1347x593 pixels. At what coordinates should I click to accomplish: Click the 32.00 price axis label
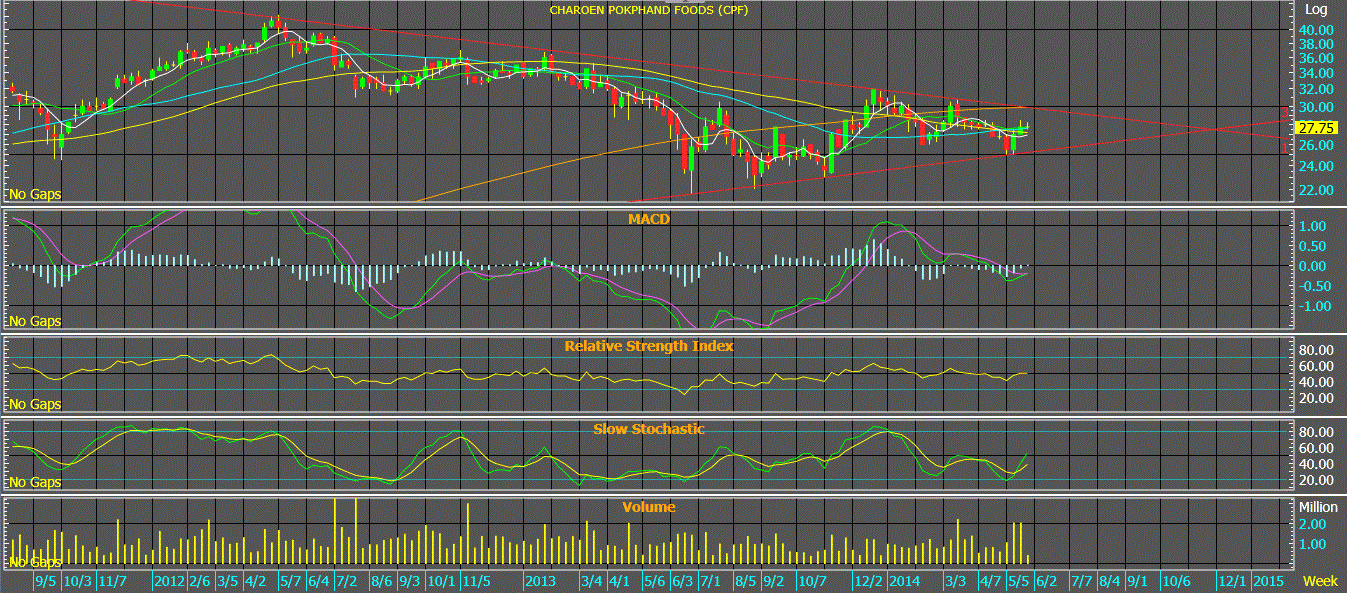(x=1315, y=90)
